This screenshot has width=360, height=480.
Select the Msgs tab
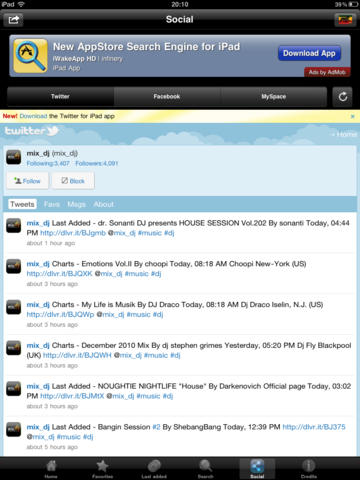click(76, 204)
